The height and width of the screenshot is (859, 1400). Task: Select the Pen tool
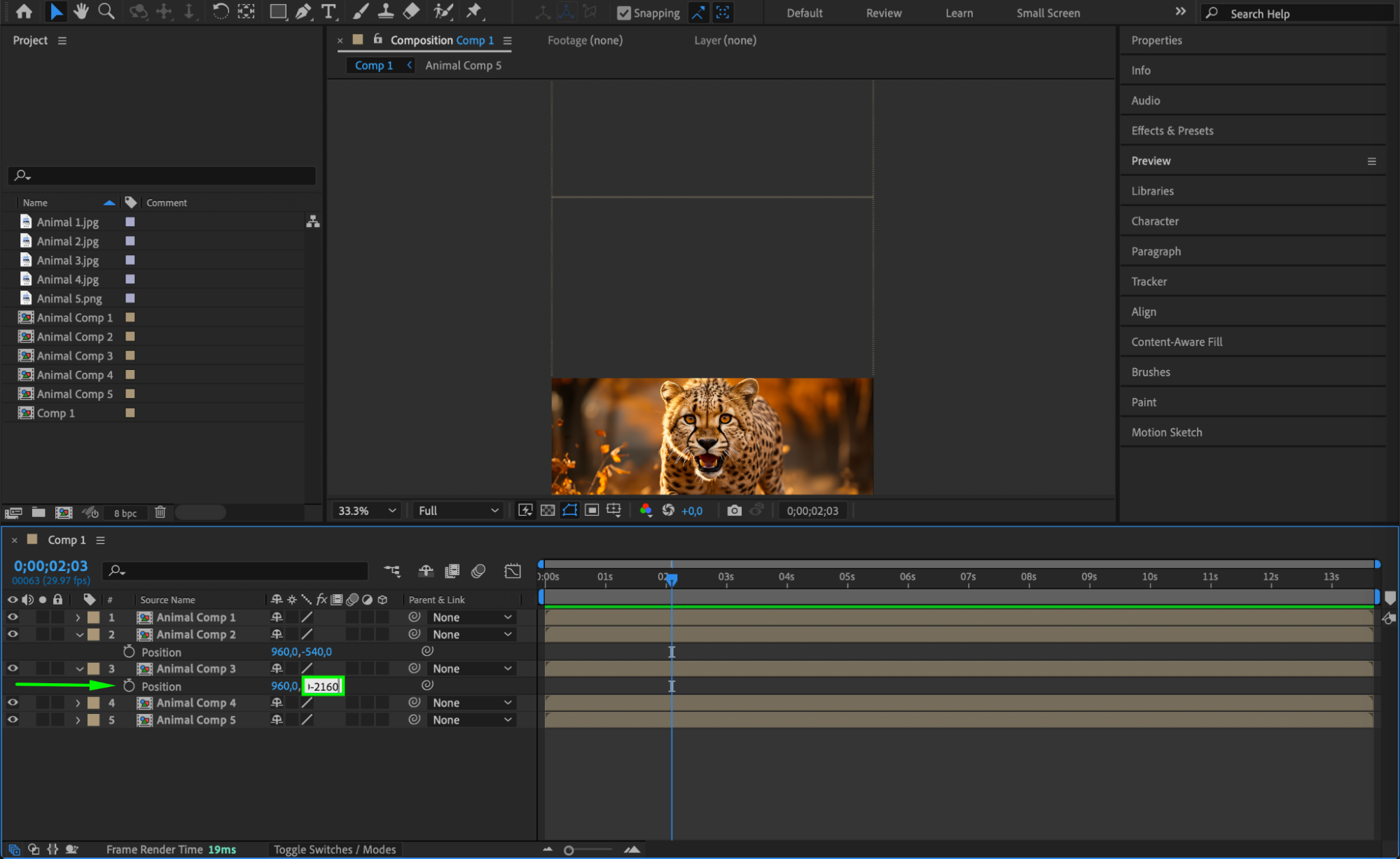point(303,11)
